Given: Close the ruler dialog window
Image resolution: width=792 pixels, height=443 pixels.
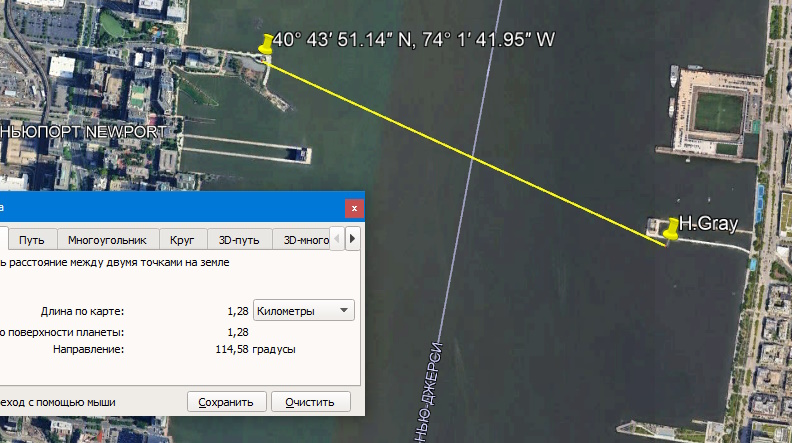Looking at the screenshot, I should (x=355, y=208).
